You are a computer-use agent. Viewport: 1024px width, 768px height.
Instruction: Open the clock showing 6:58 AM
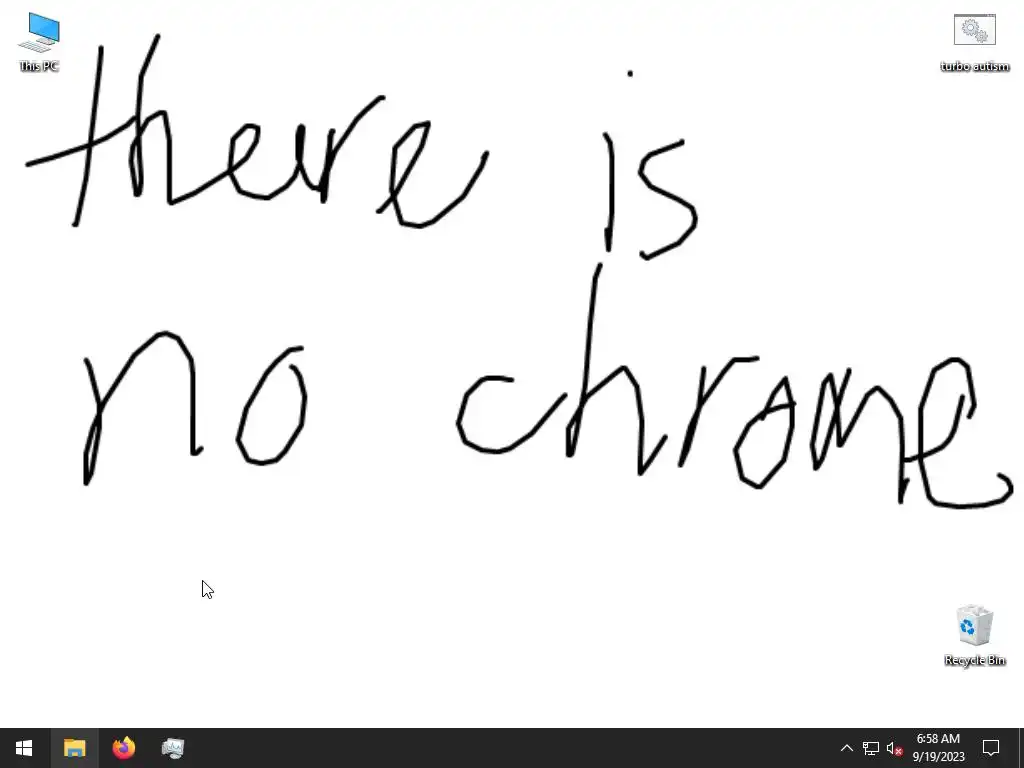(938, 748)
